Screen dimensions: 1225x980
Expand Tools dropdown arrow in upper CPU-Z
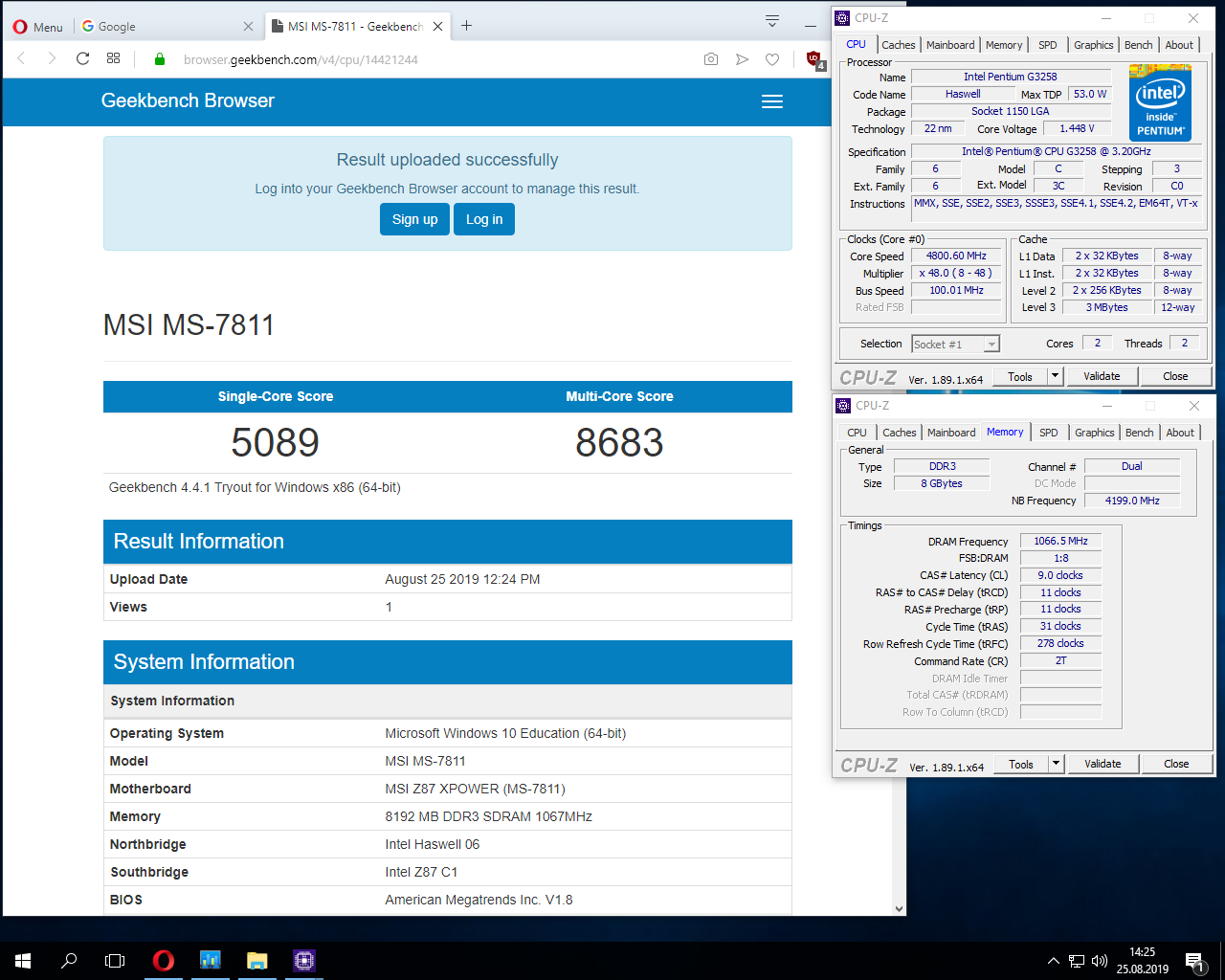1055,376
